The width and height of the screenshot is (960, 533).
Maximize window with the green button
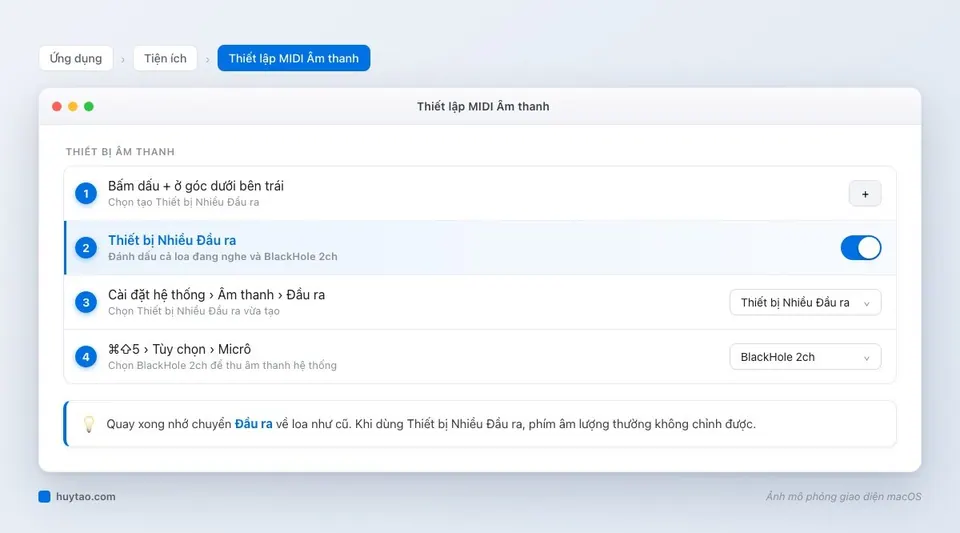[89, 106]
